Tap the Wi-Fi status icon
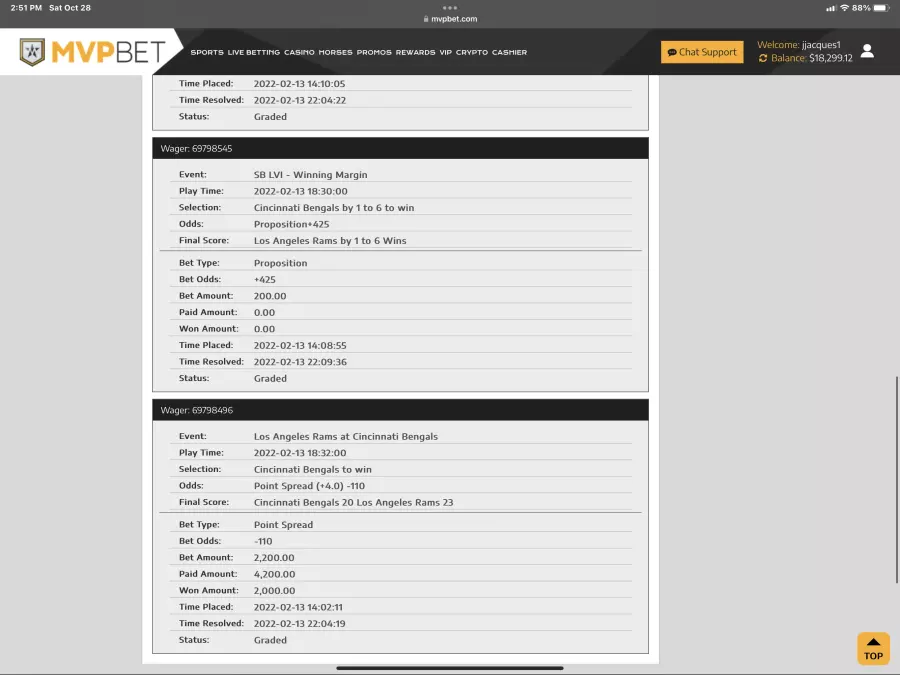The width and height of the screenshot is (900, 675). [x=844, y=8]
